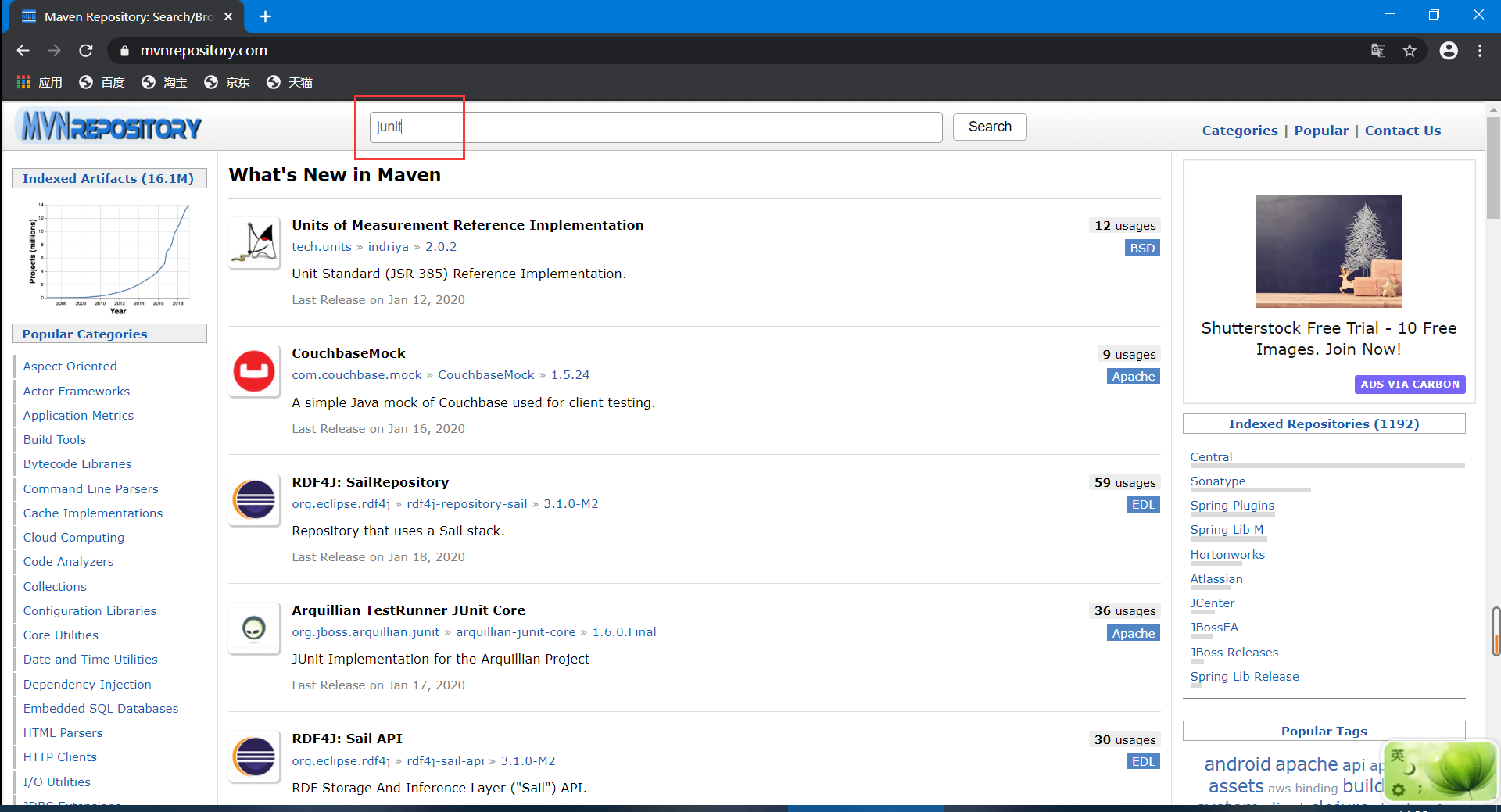Open the Indexed Artifacts (16.1M) link

tap(108, 178)
